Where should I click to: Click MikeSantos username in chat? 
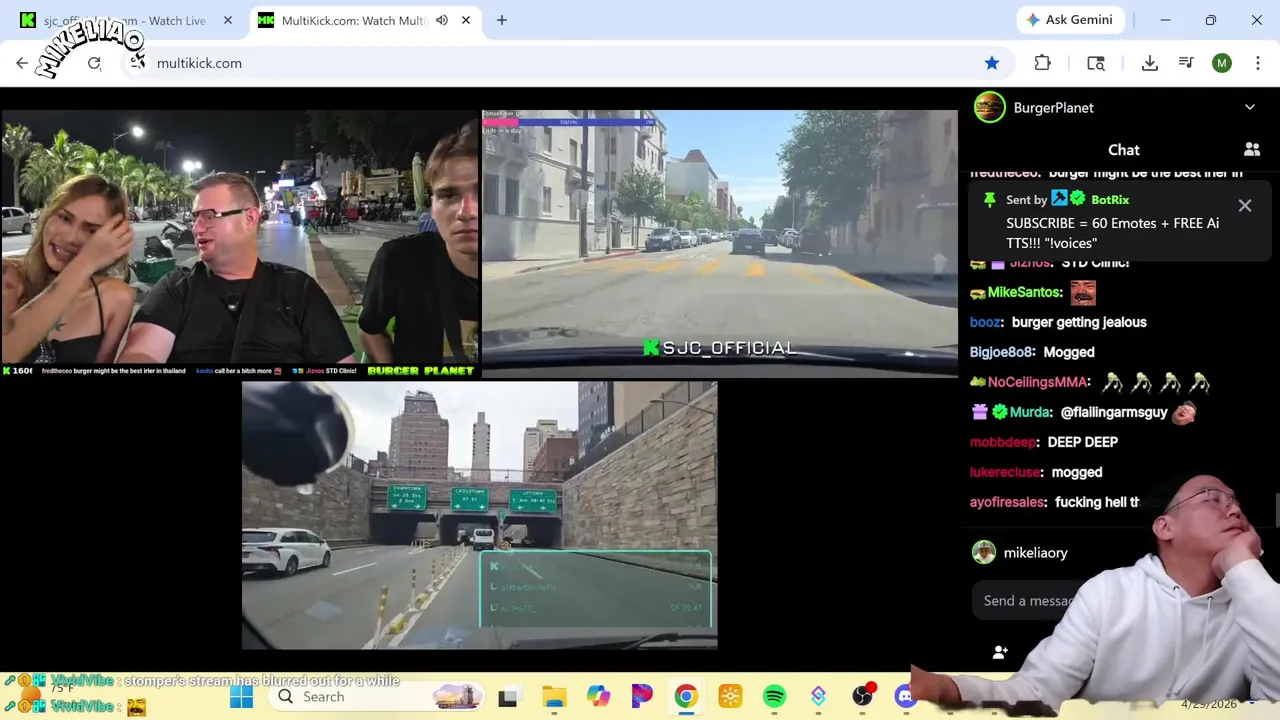(x=1025, y=293)
